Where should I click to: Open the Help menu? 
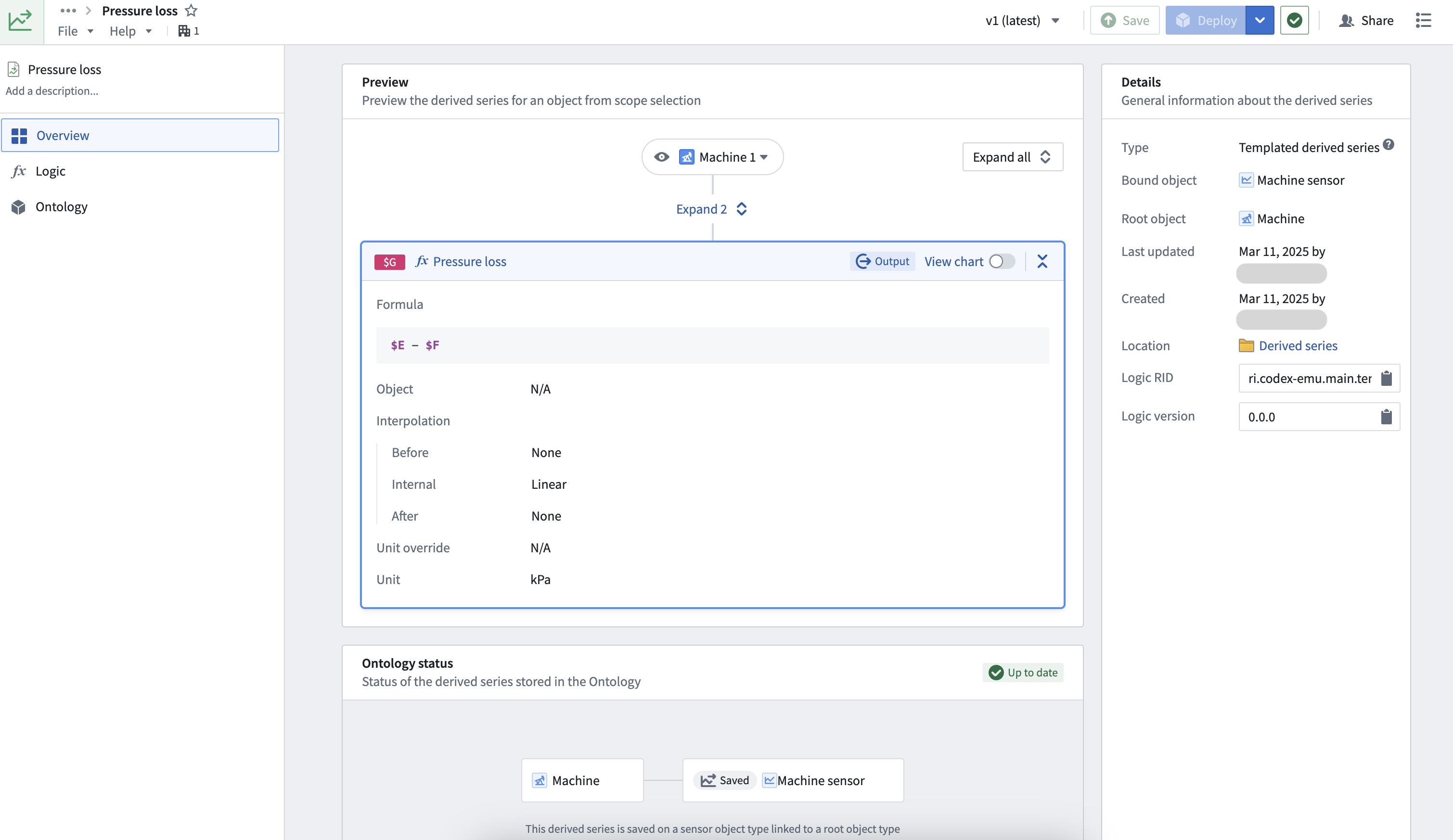(x=130, y=31)
